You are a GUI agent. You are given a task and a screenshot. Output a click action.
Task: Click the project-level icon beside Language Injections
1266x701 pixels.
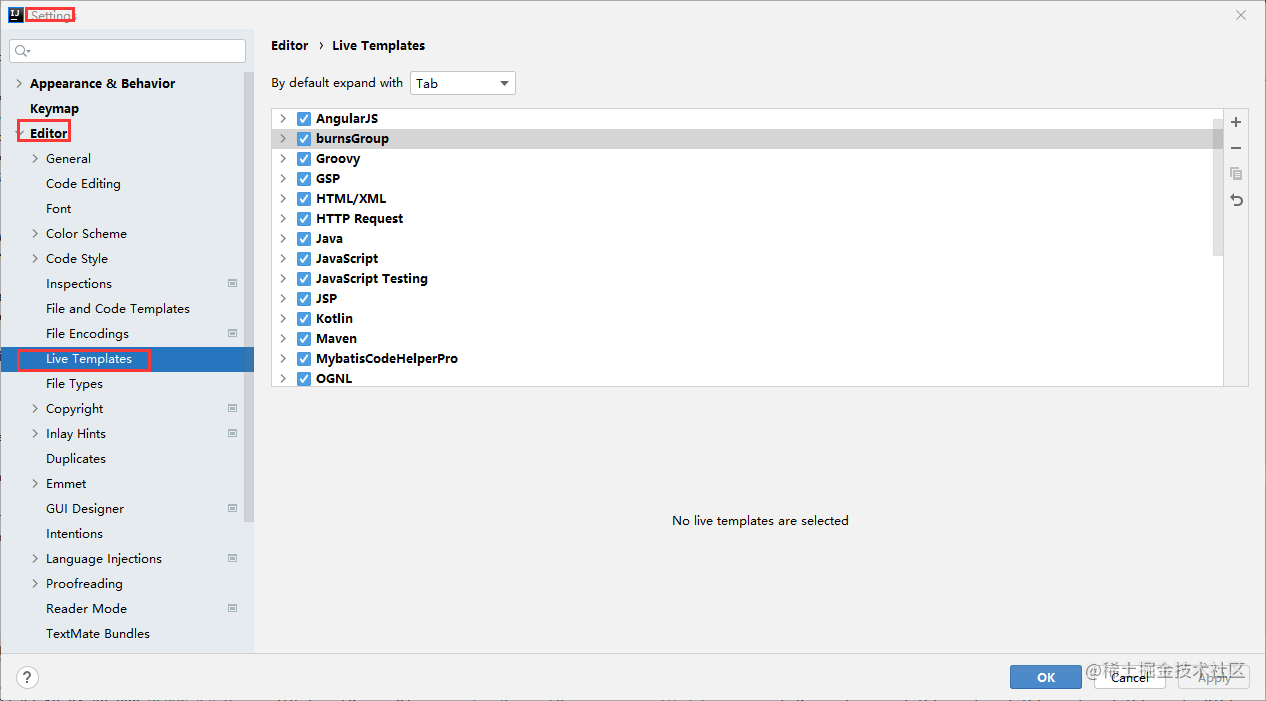click(x=232, y=558)
